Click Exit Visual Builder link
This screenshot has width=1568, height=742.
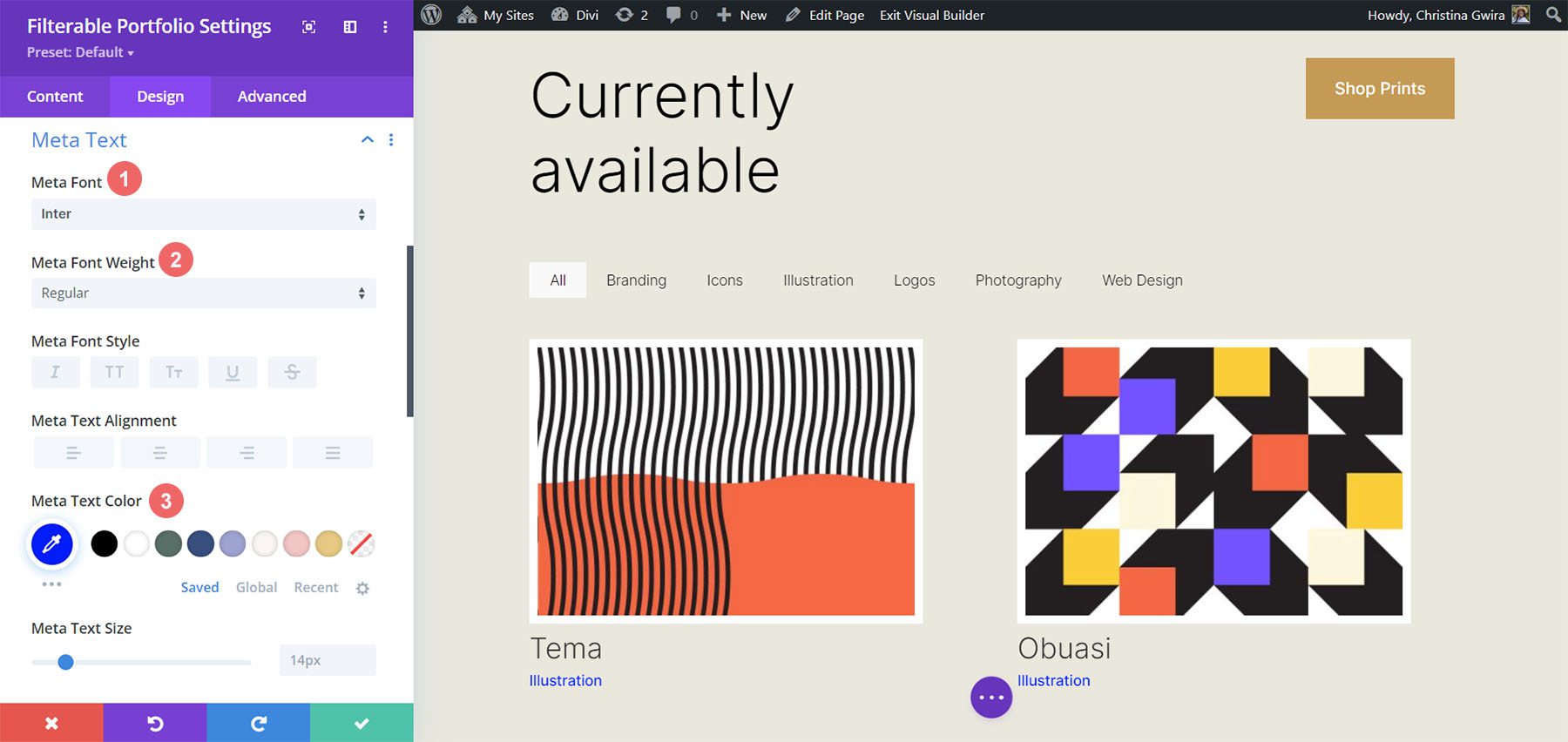click(931, 15)
